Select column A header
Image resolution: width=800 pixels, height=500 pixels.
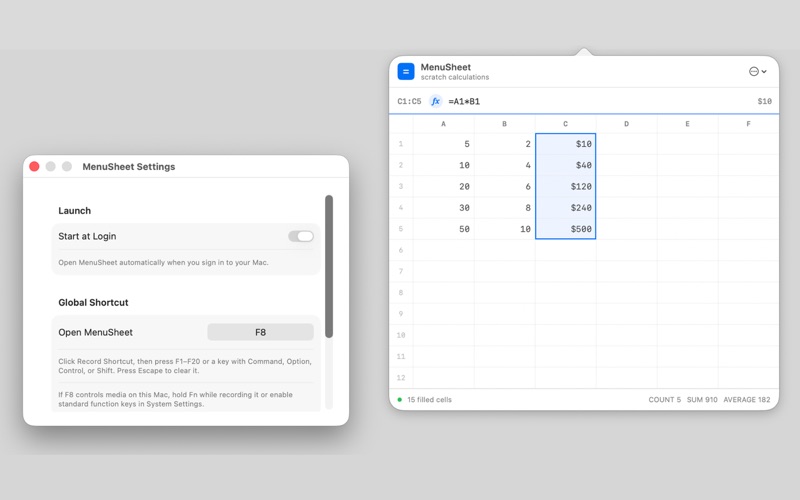coord(443,124)
